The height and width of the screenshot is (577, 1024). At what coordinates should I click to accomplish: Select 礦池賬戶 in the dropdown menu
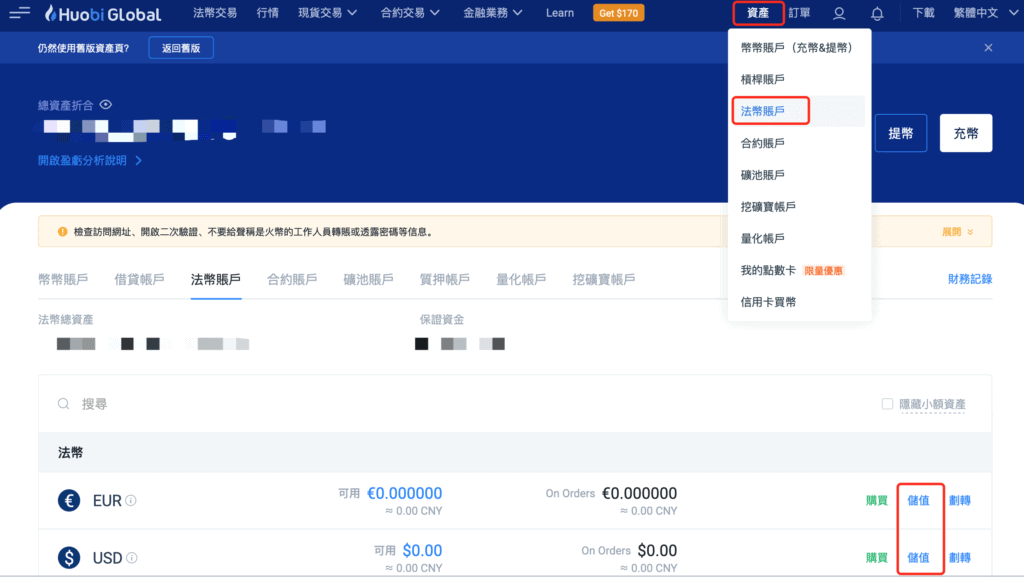tap(799, 175)
